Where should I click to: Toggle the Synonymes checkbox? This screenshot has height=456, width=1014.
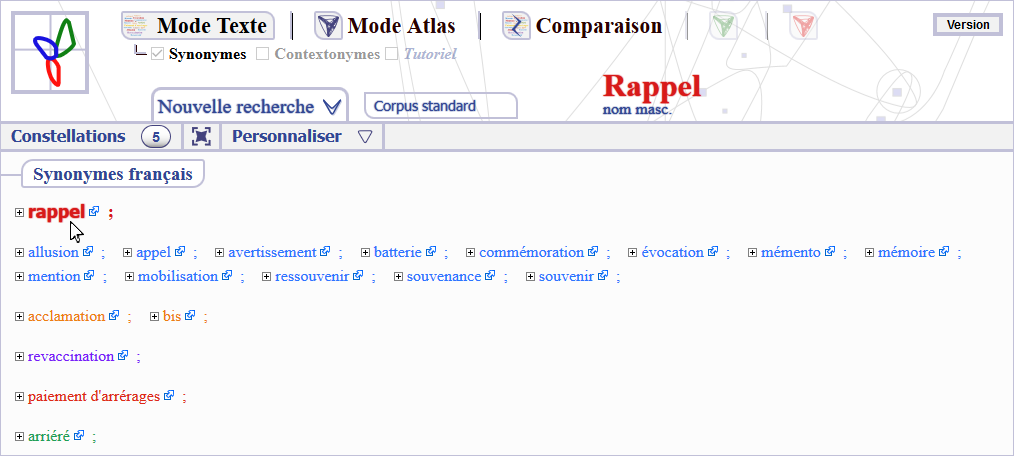(157, 54)
